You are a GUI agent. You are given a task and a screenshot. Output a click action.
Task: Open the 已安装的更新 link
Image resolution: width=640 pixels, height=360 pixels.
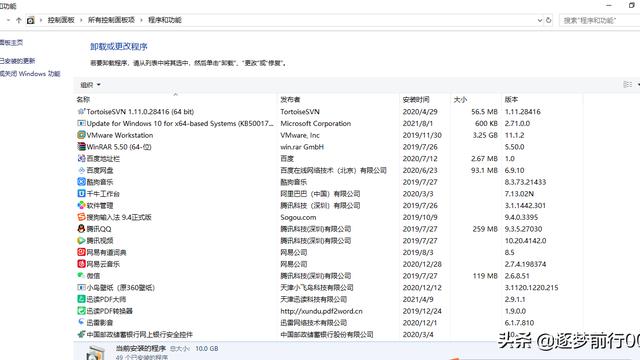coord(17,61)
